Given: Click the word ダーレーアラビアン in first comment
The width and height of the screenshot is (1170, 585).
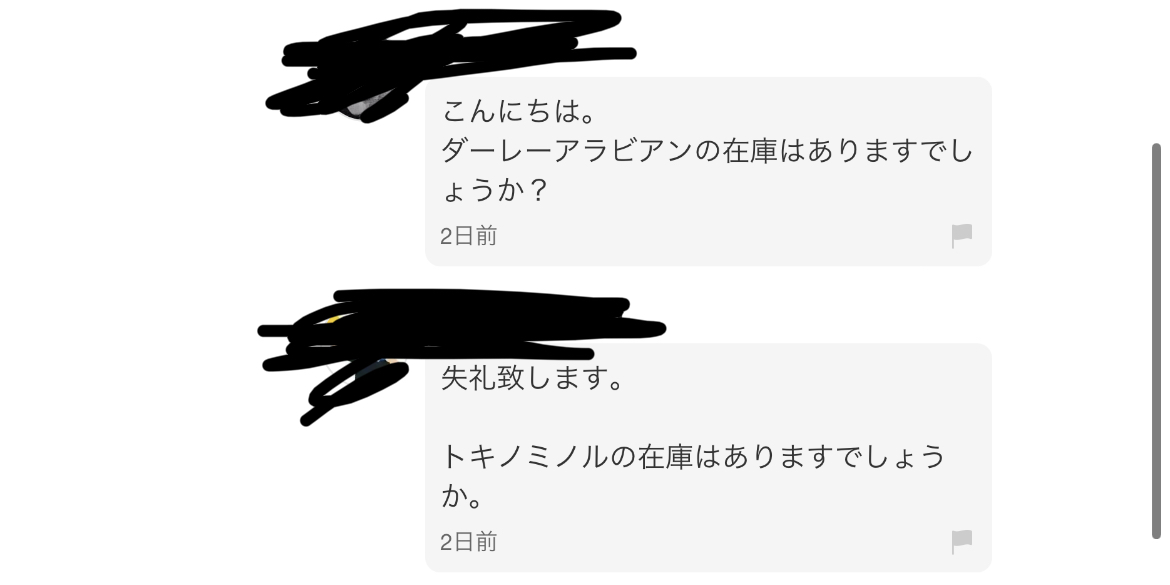Looking at the screenshot, I should 567,151.
